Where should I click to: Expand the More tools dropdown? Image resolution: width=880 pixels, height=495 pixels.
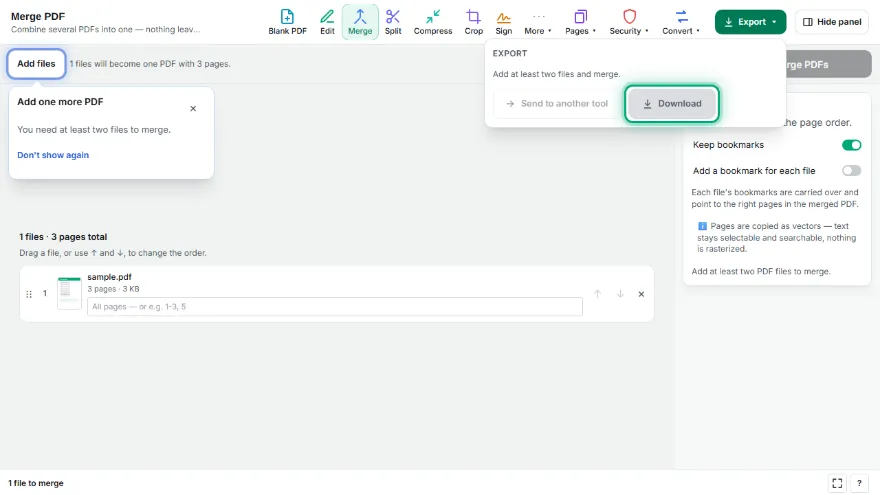(538, 22)
